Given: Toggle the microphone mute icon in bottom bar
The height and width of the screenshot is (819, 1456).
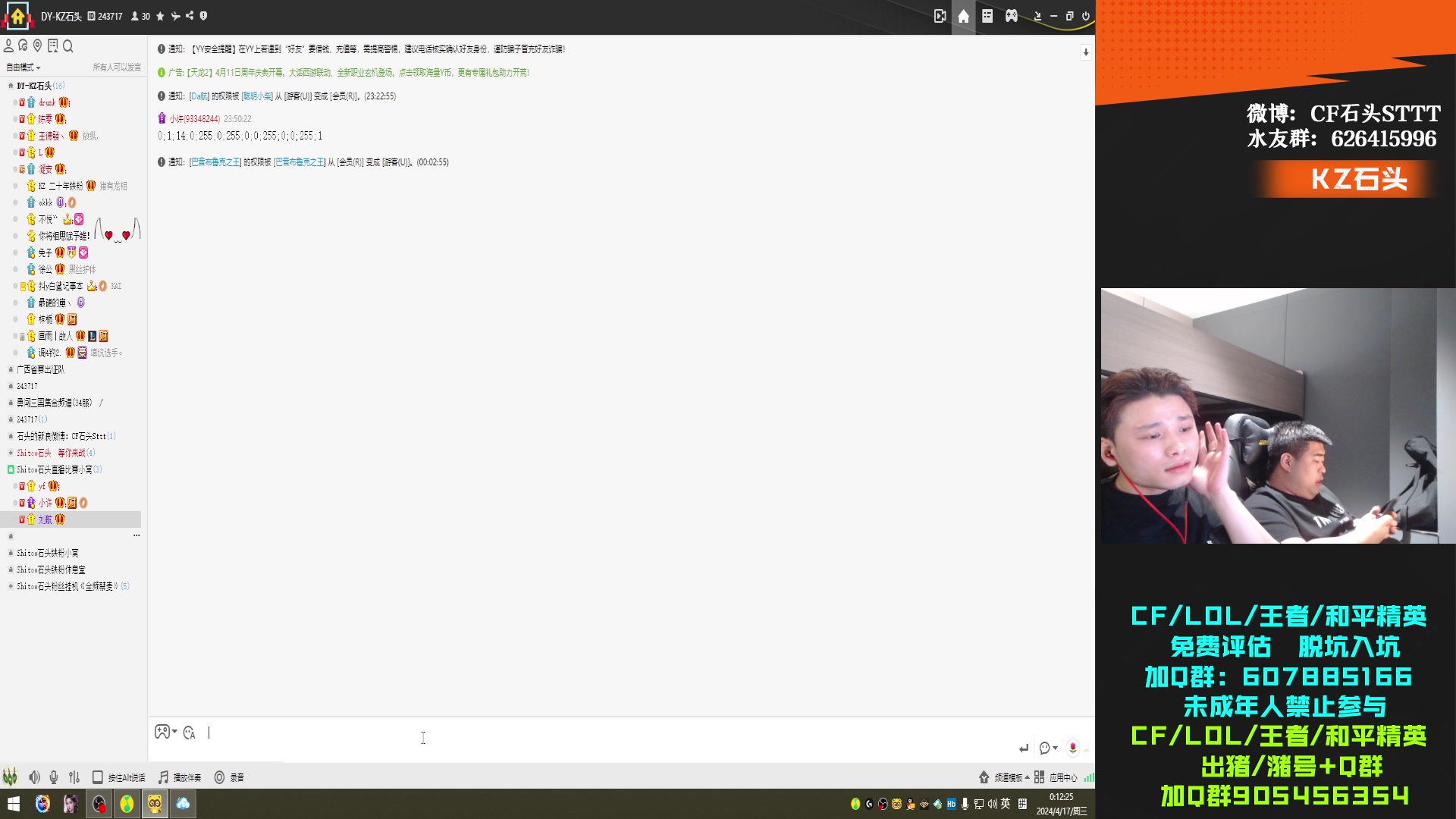Looking at the screenshot, I should click(54, 777).
